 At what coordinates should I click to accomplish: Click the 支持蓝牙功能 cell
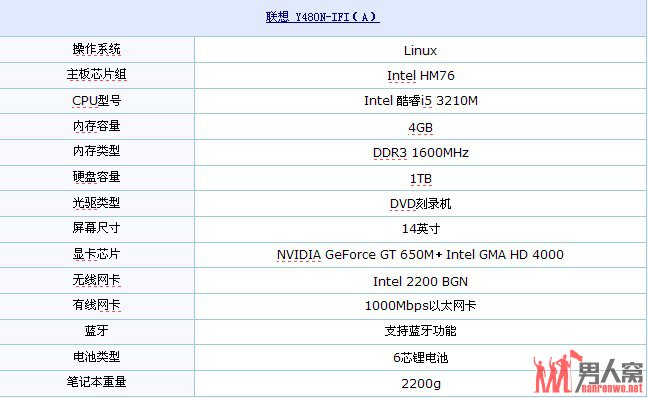click(420, 331)
